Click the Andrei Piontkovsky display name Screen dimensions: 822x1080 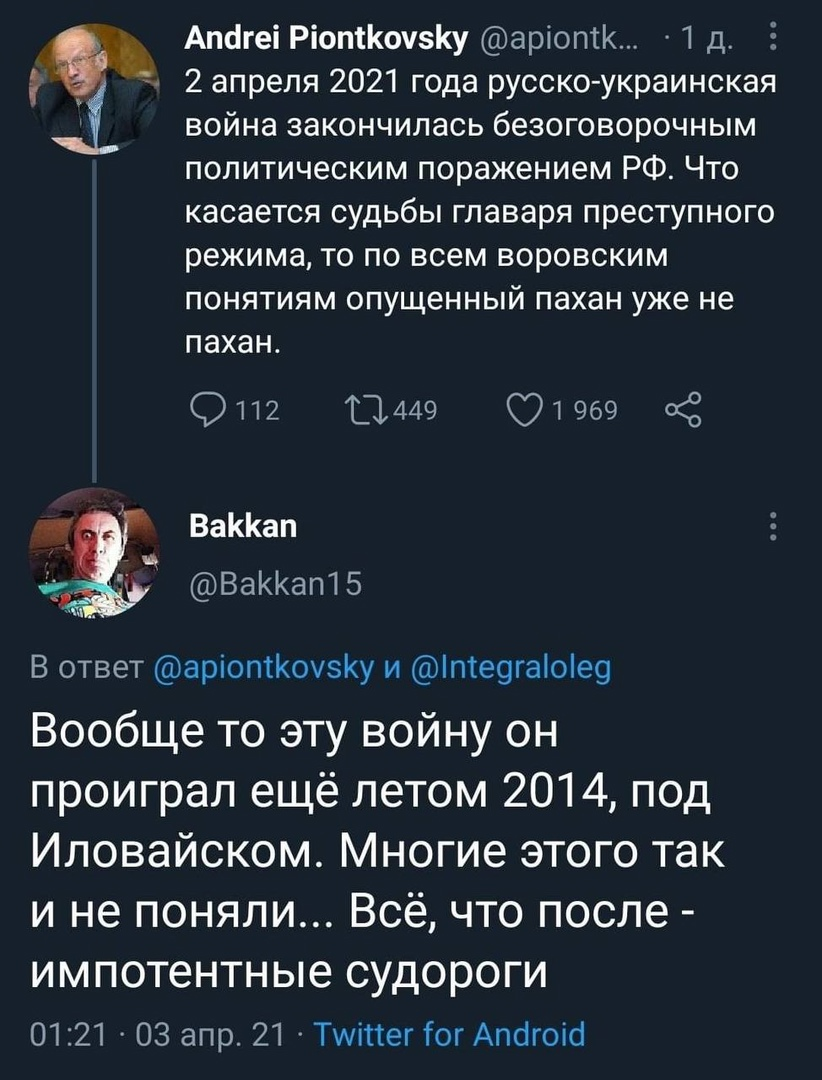[x=326, y=41]
